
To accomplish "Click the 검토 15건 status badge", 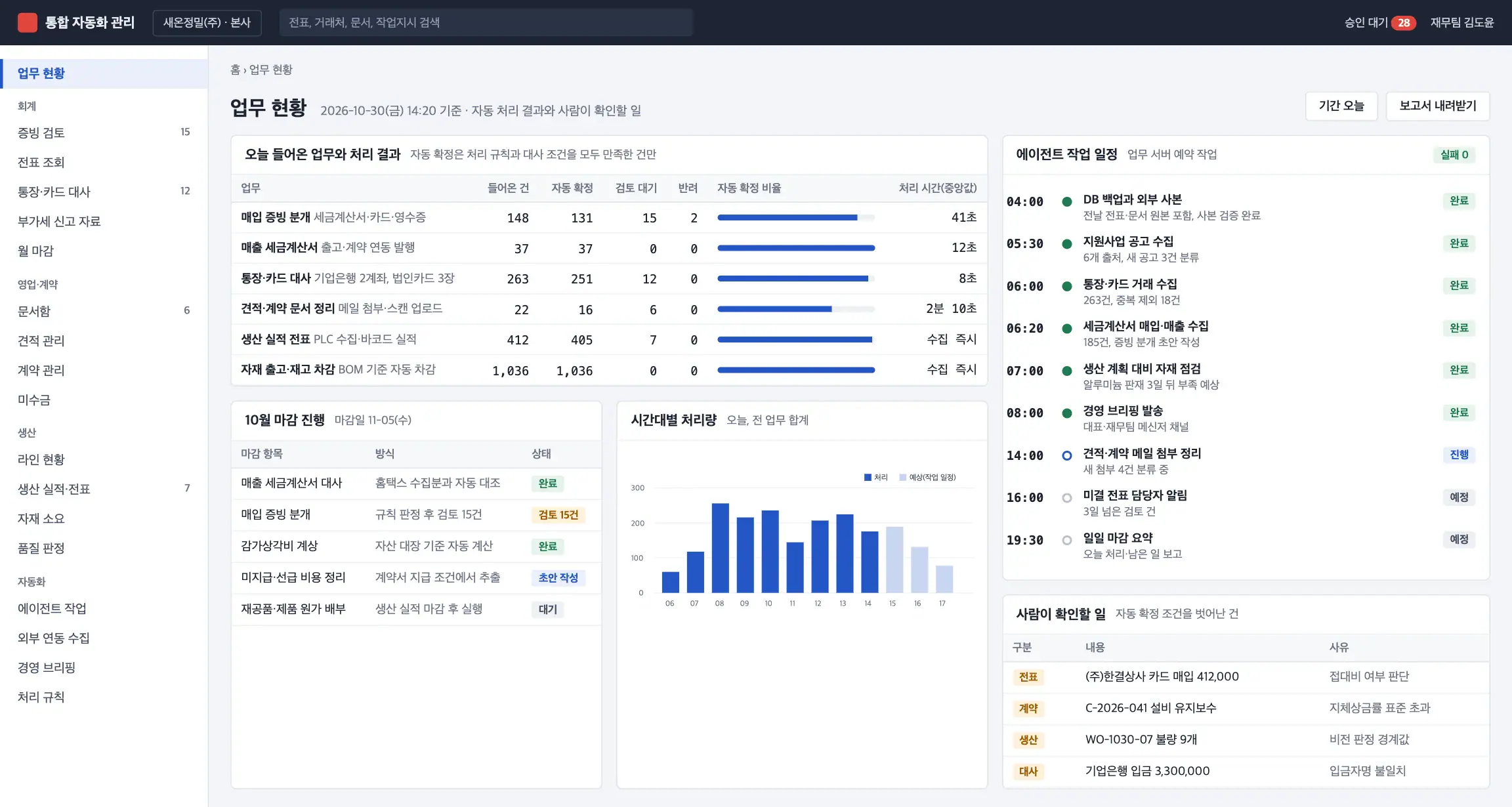I will [558, 515].
